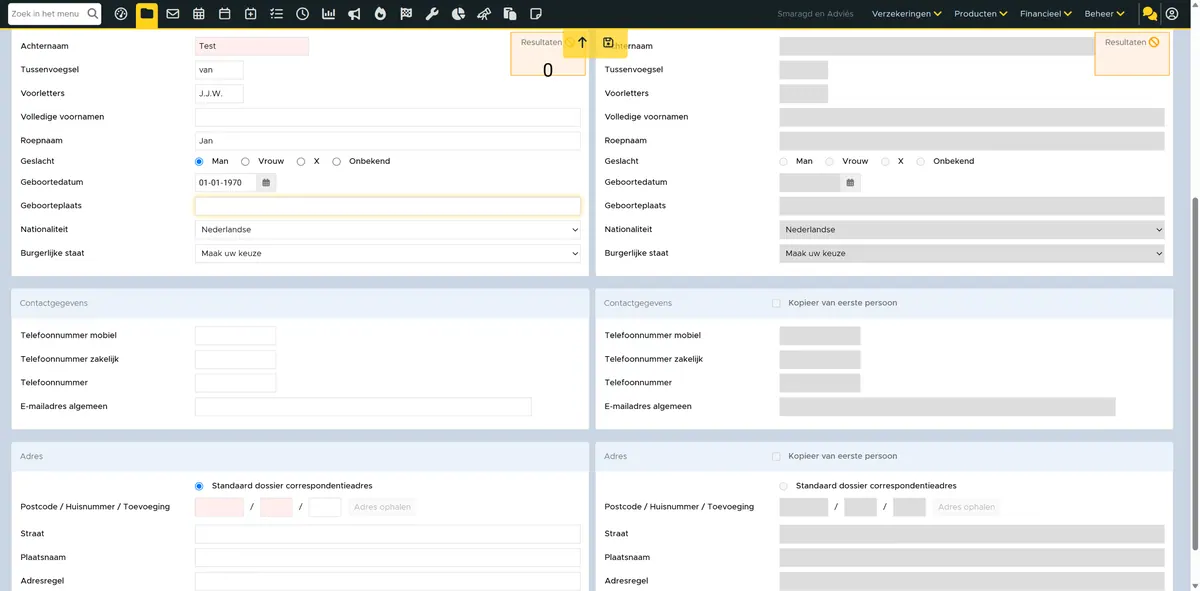
Task: Select first person's Standaard dossier correspondentieadres
Action: (199, 486)
